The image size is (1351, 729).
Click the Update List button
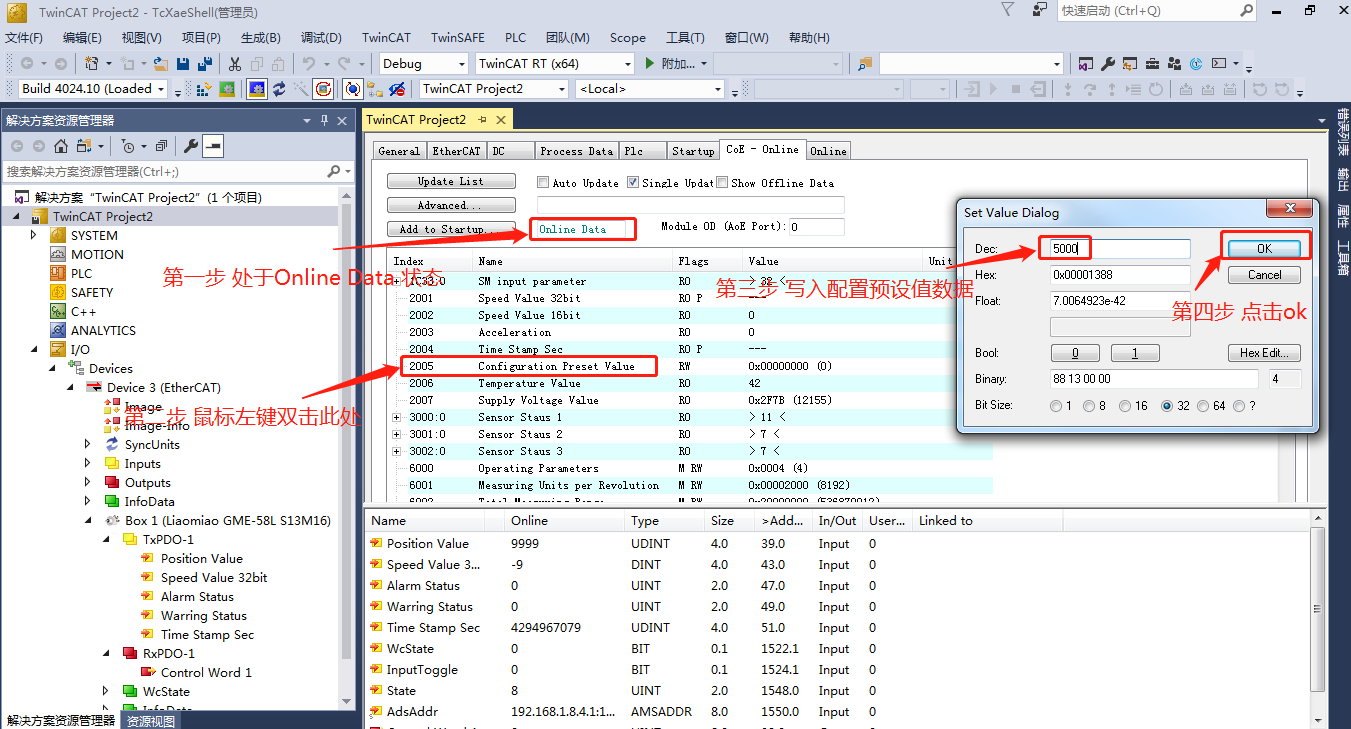451,181
